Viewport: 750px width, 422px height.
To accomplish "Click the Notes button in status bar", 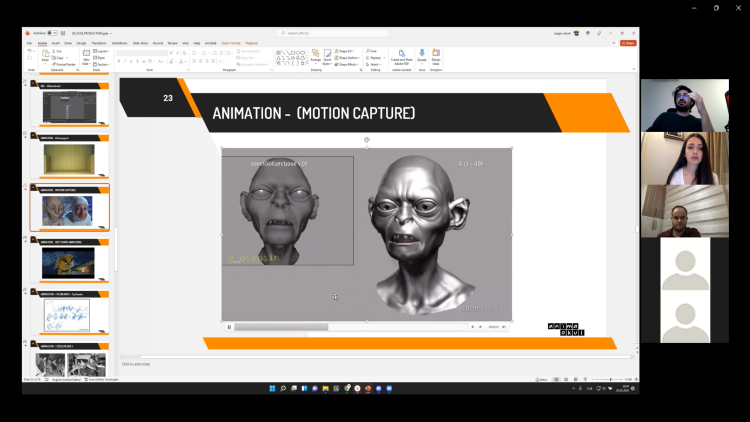I will pos(541,379).
